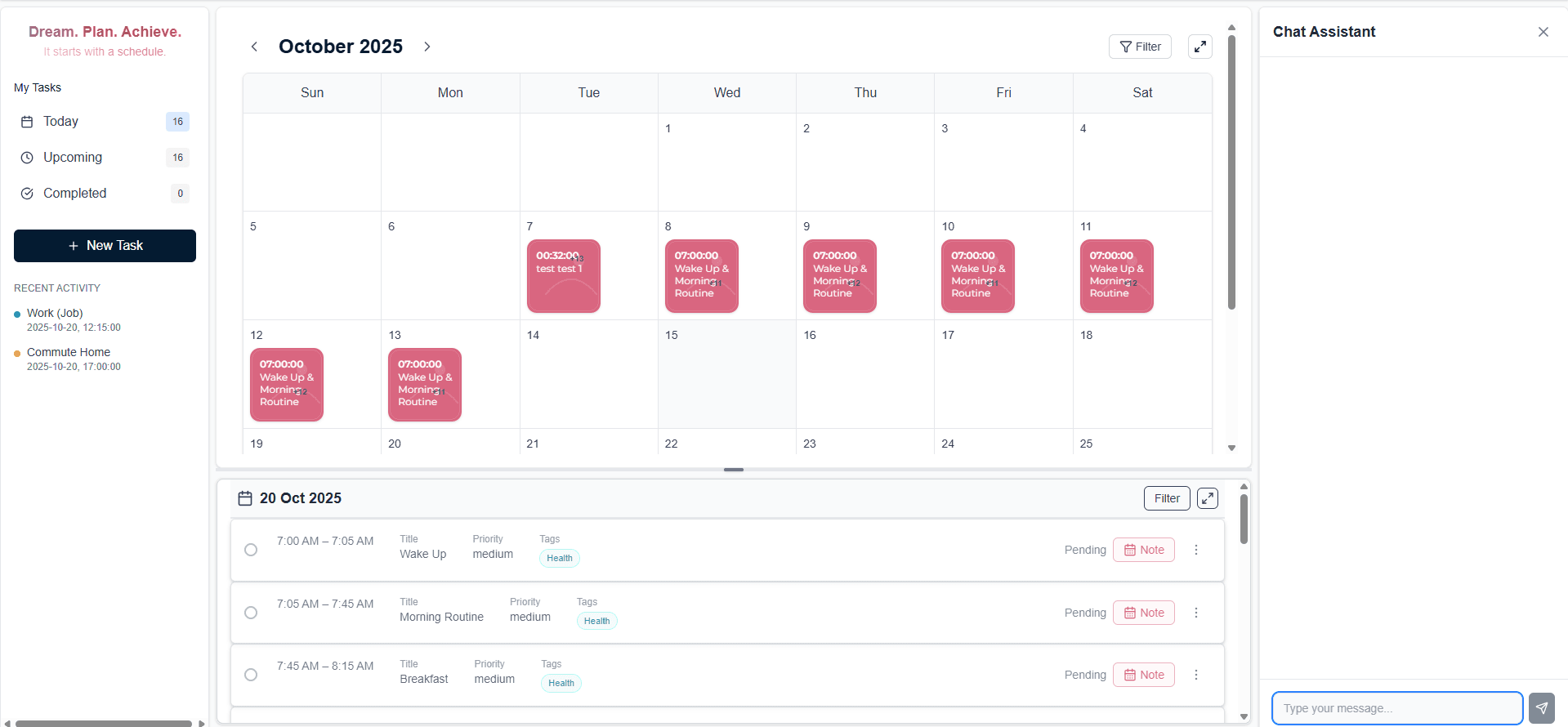Open the Note for the Wake Up task
The image size is (1568, 727).
[1143, 550]
